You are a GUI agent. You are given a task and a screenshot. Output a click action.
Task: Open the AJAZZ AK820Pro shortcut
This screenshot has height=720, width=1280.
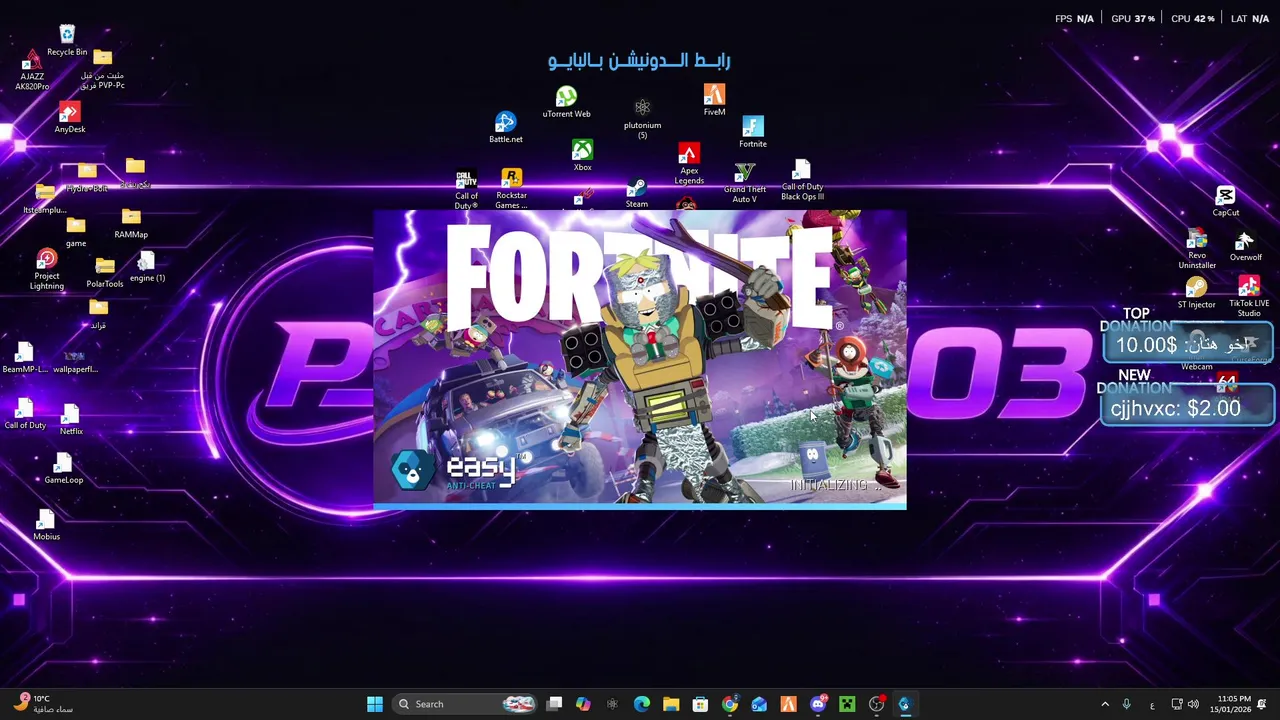point(32,70)
